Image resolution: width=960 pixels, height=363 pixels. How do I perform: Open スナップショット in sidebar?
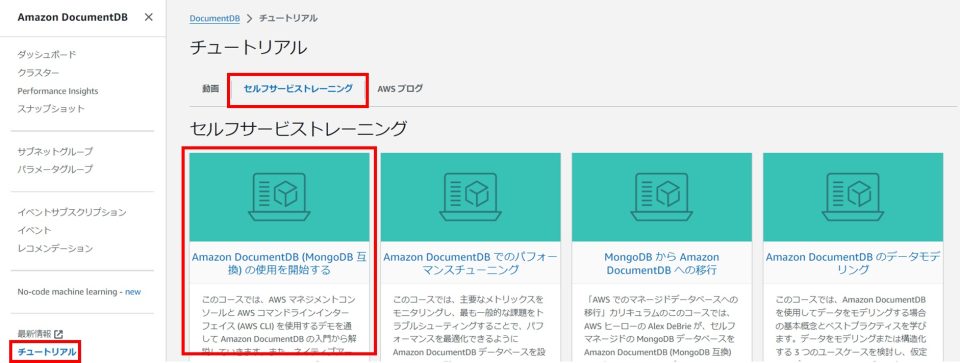(51, 109)
